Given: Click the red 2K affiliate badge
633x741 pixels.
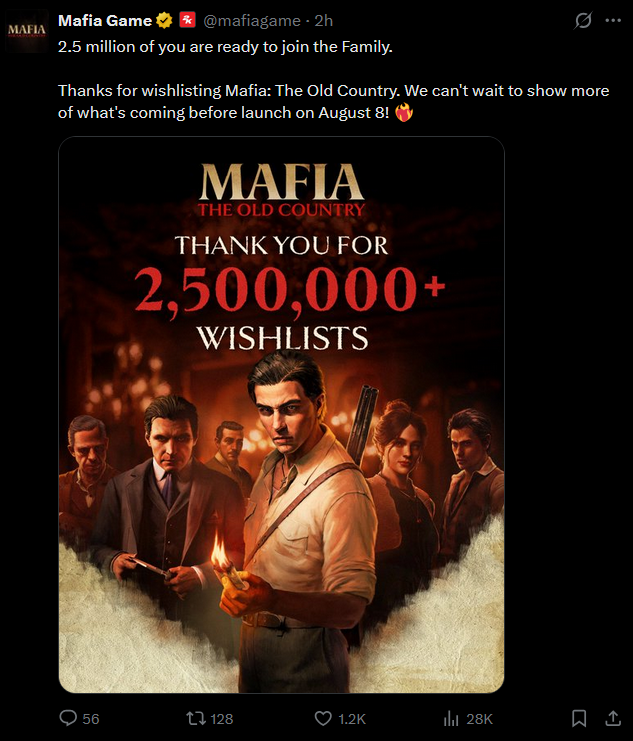Looking at the screenshot, I should [187, 20].
